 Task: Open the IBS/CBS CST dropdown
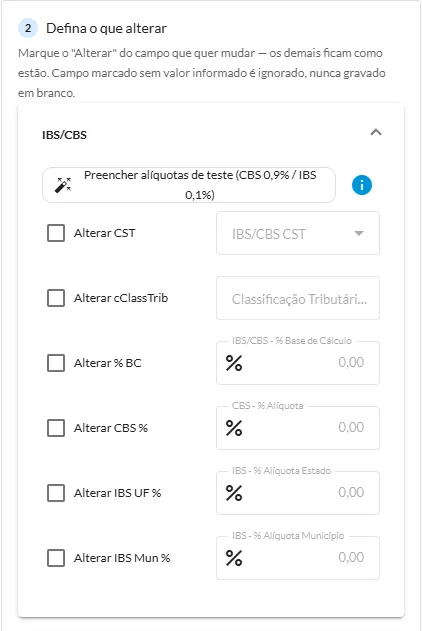coord(298,233)
